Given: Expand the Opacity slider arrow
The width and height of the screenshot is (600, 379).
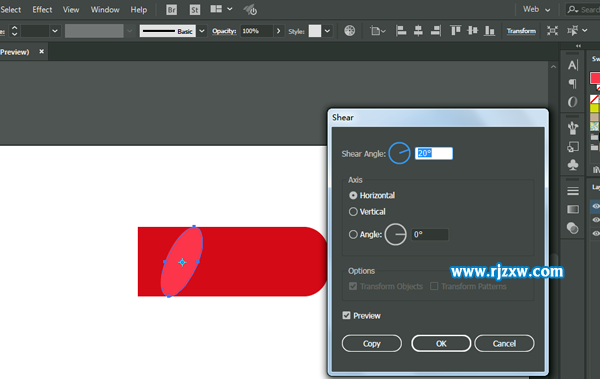Looking at the screenshot, I should [x=279, y=31].
